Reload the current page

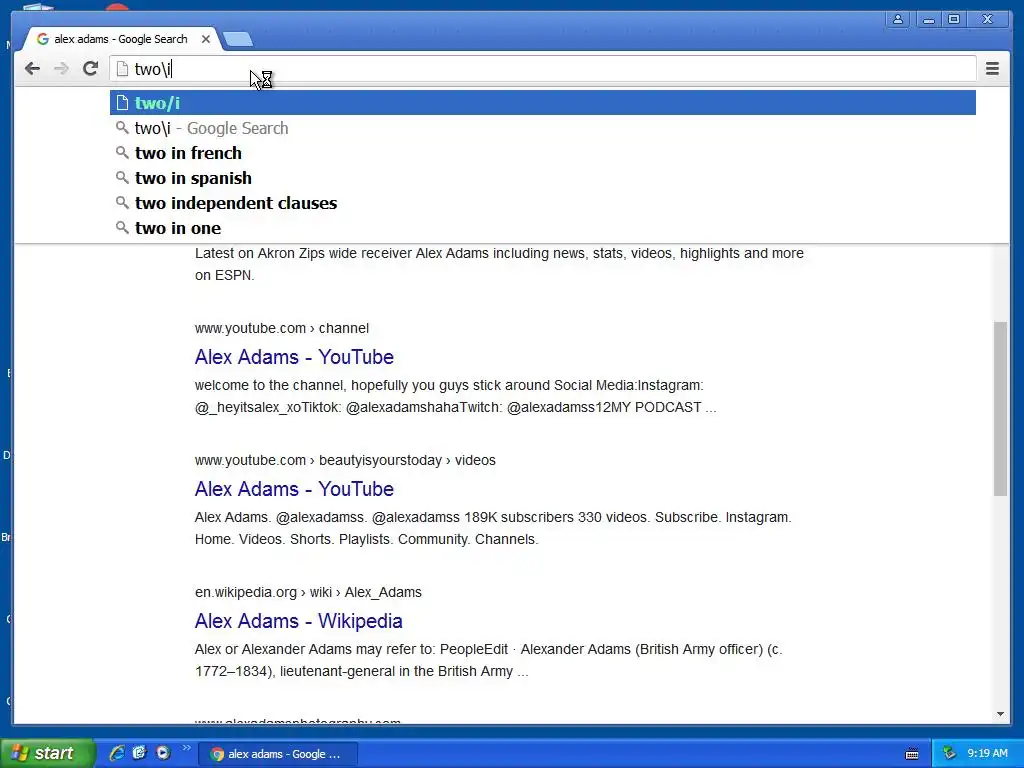[90, 69]
